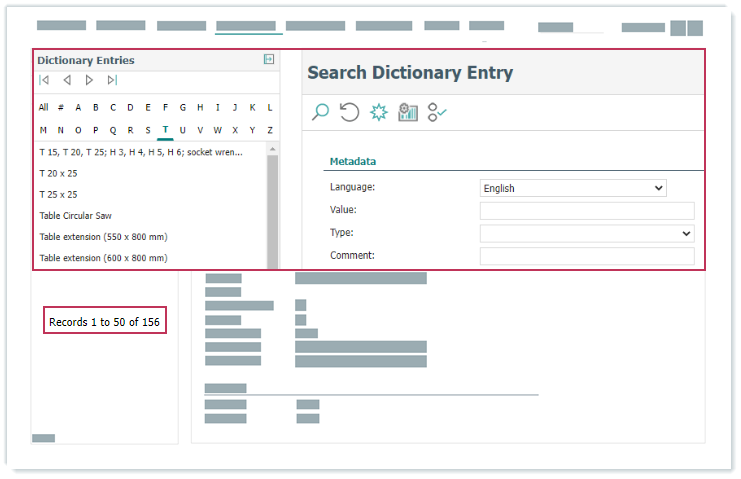The height and width of the screenshot is (479, 741).
Task: Click the checklist options toolbar icon
Action: (437, 112)
